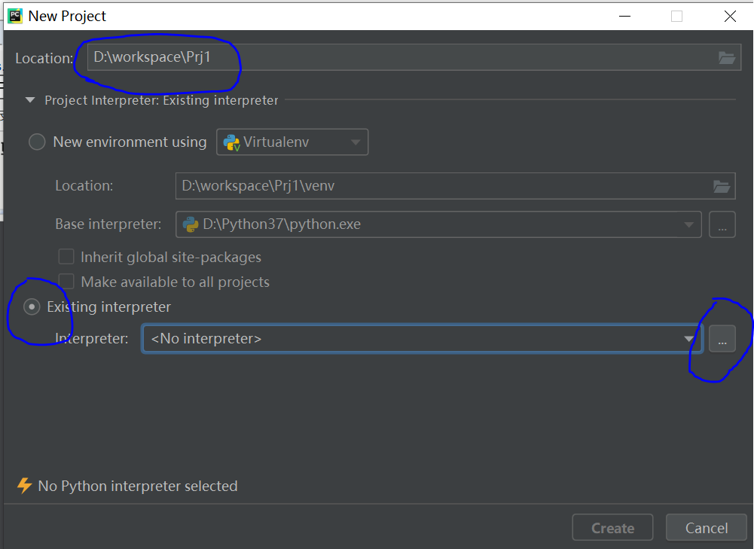Click the project Location path field

(x=414, y=57)
